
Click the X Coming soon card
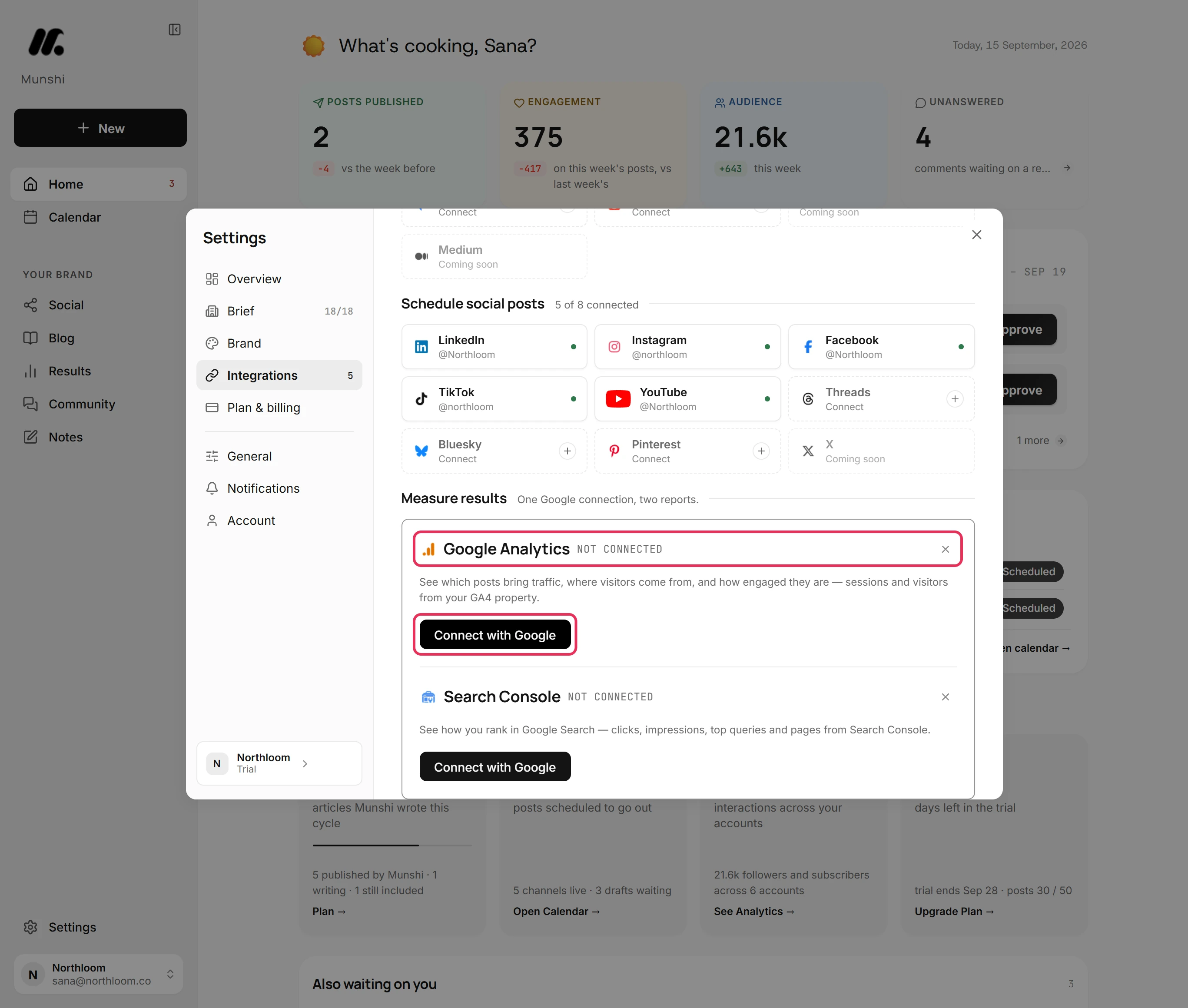pos(881,451)
